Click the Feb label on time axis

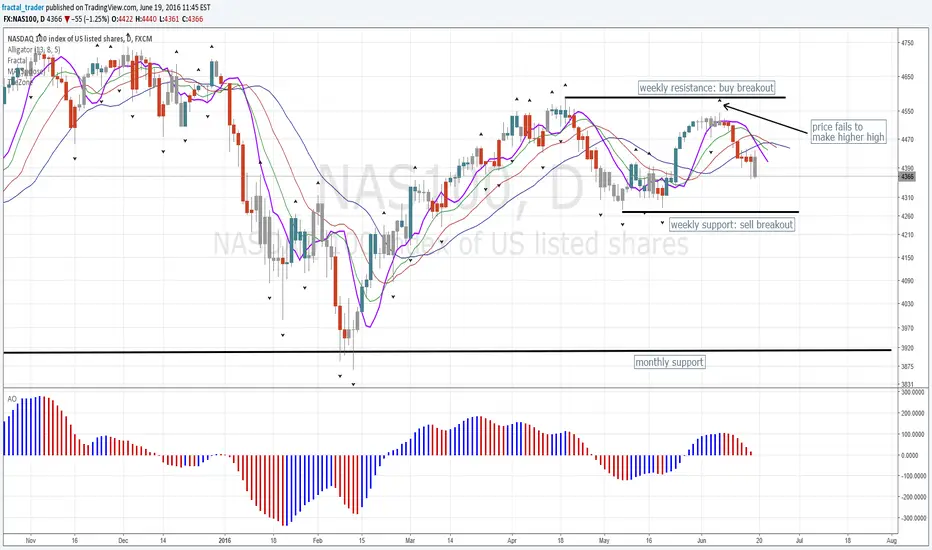pyautogui.click(x=317, y=541)
